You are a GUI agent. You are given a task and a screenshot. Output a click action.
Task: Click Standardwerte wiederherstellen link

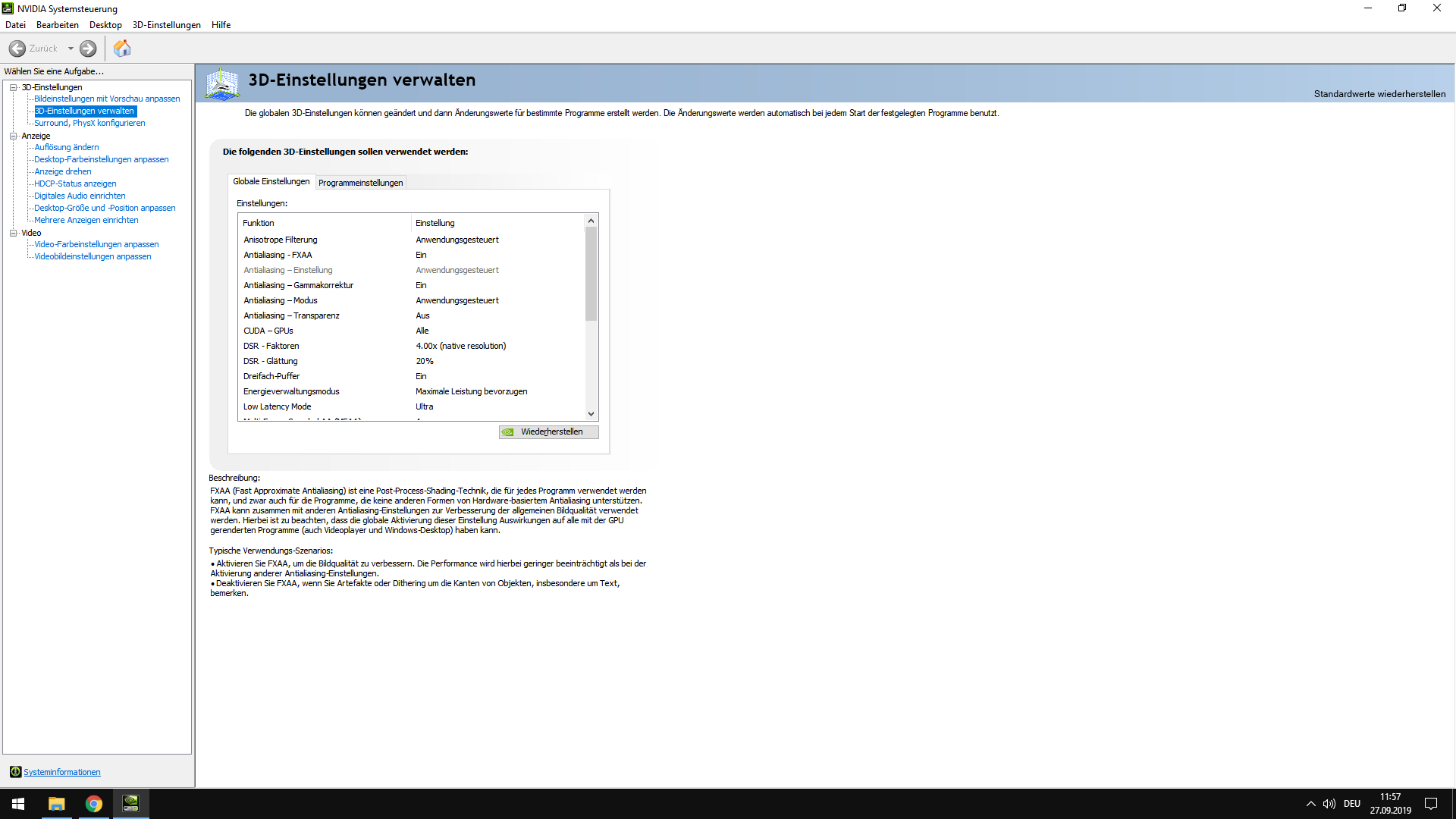(1379, 94)
